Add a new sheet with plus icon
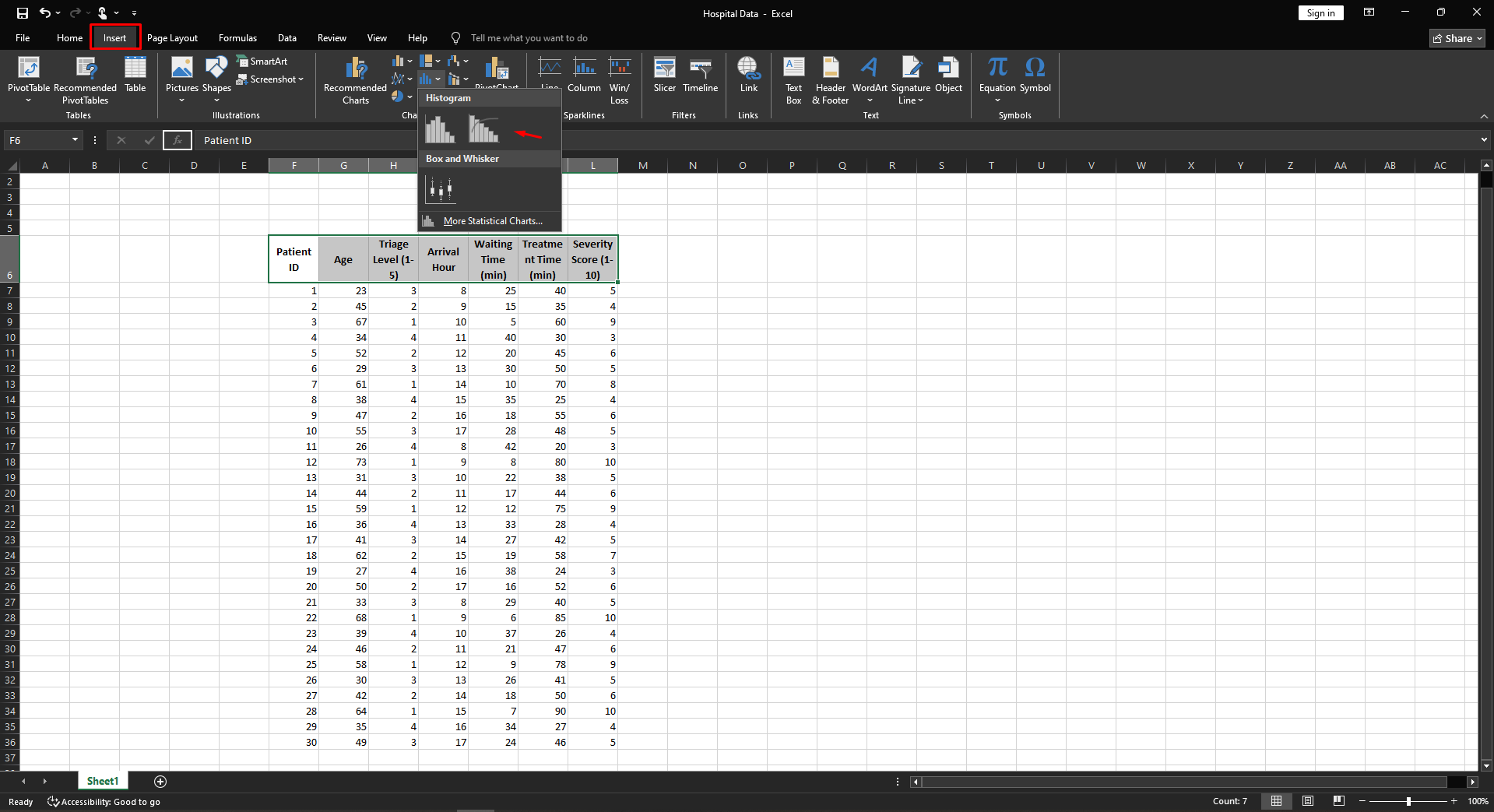This screenshot has height=812, width=1494. (160, 781)
